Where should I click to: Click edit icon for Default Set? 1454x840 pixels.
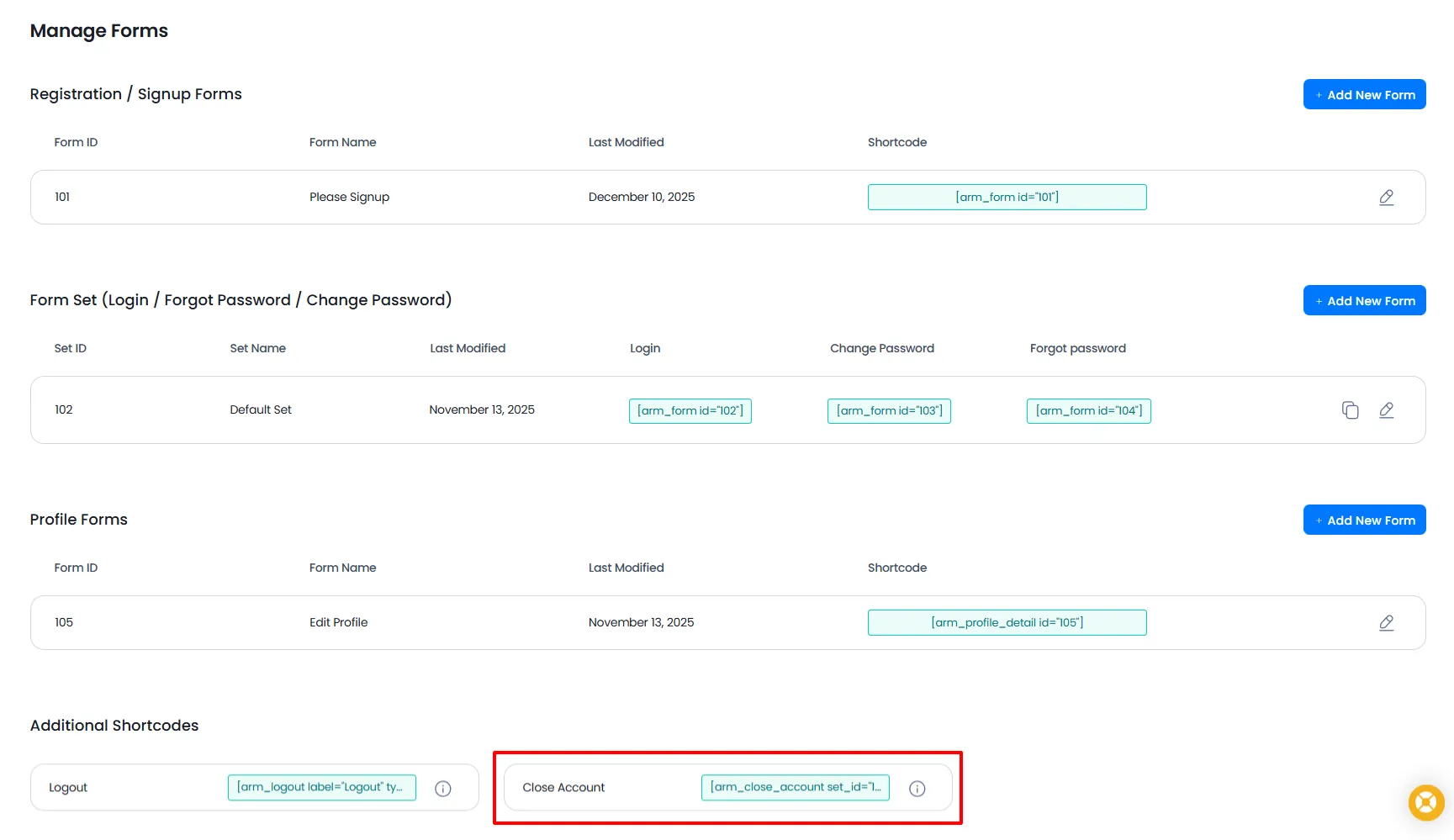[x=1386, y=410]
